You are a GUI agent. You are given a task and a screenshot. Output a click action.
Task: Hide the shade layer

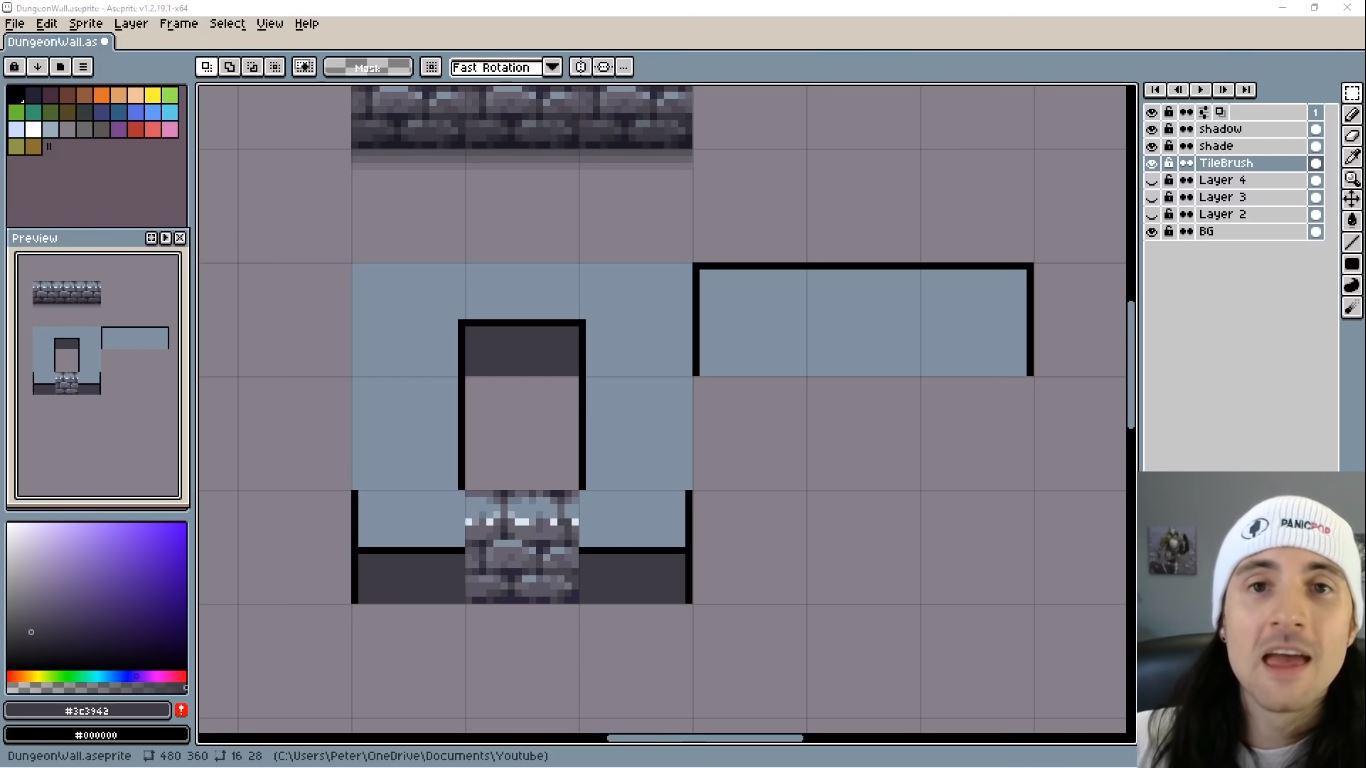1152,146
